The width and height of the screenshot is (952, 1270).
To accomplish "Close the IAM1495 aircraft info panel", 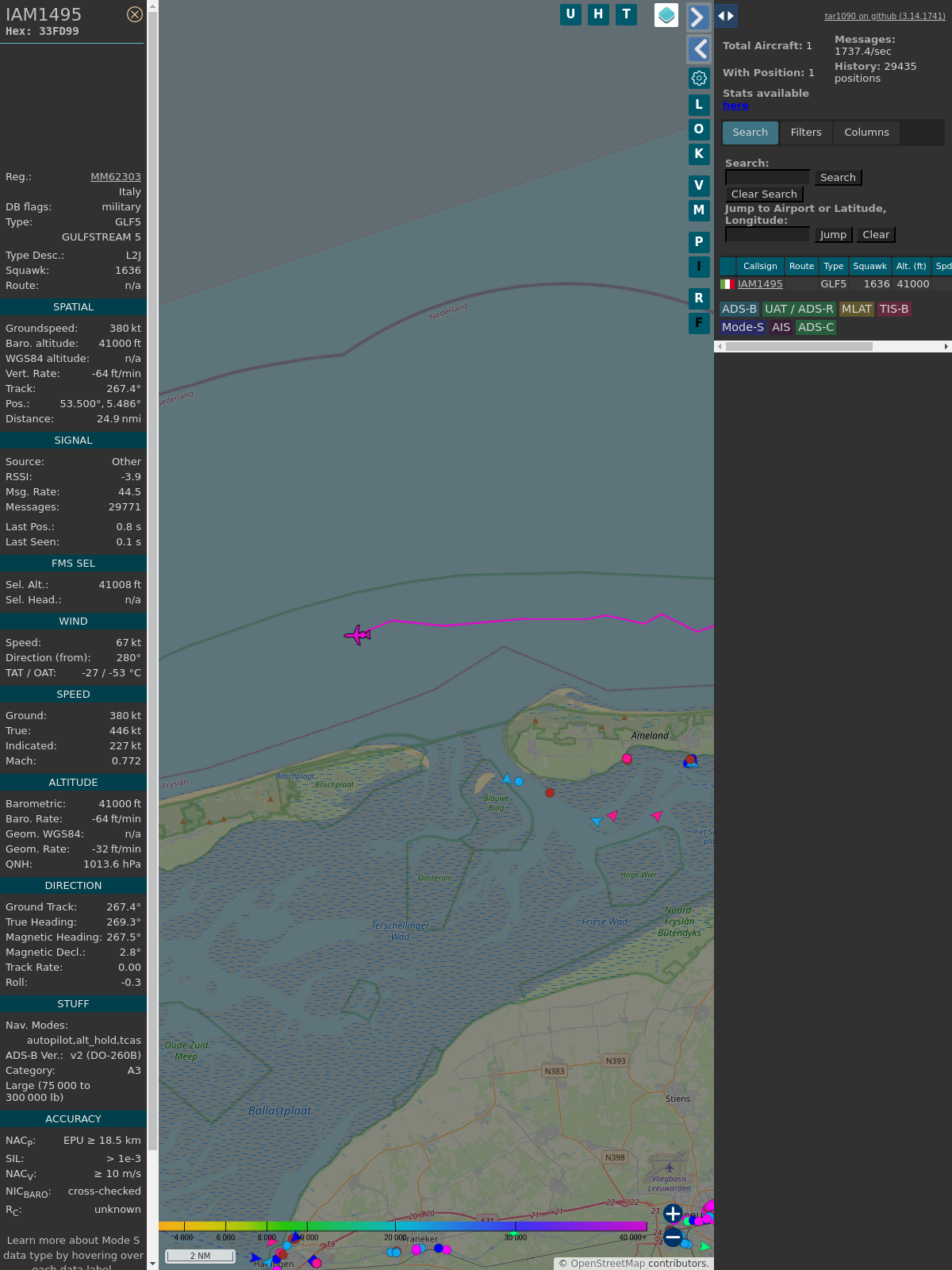I will pyautogui.click(x=135, y=14).
